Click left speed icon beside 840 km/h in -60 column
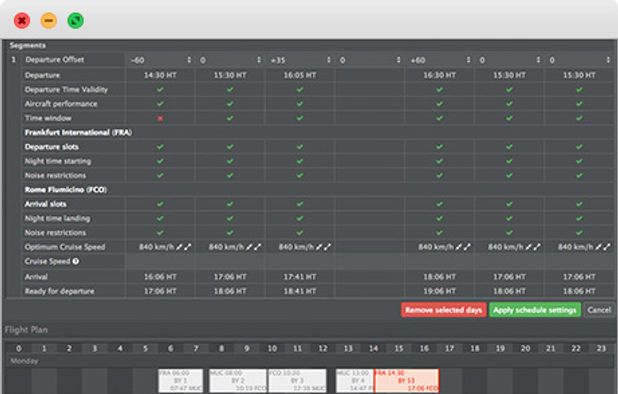Screen dimensions: 618x394 tap(179, 247)
